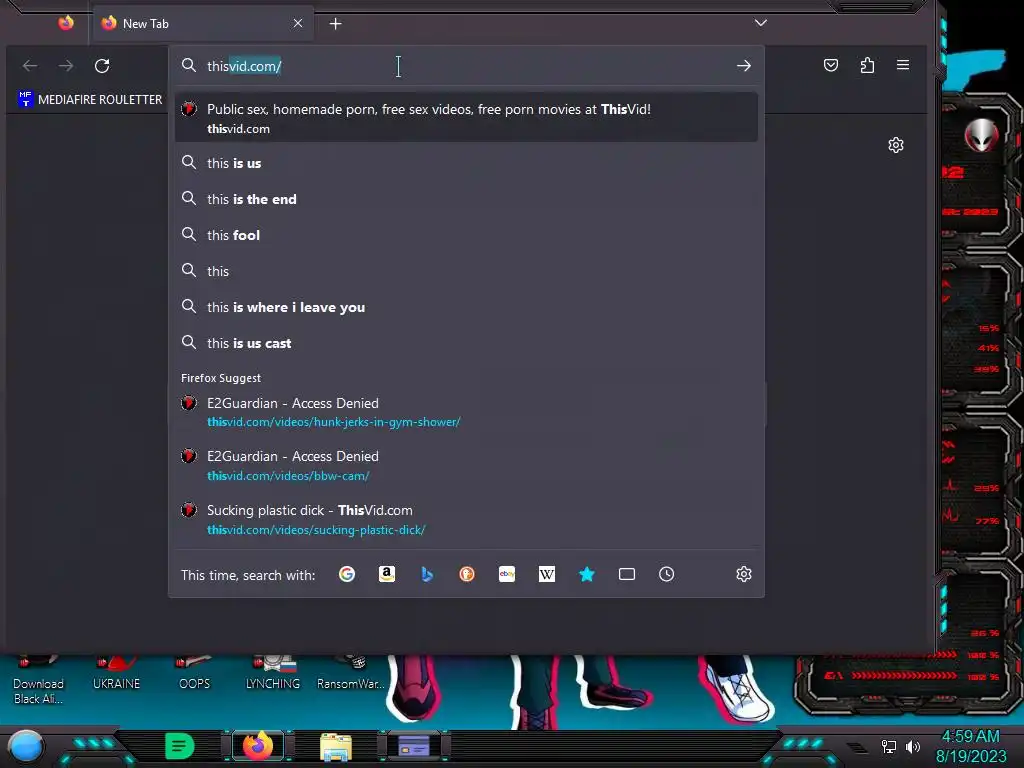This screenshot has height=768, width=1024.
Task: Close the New Tab tab
Action: click(x=298, y=24)
